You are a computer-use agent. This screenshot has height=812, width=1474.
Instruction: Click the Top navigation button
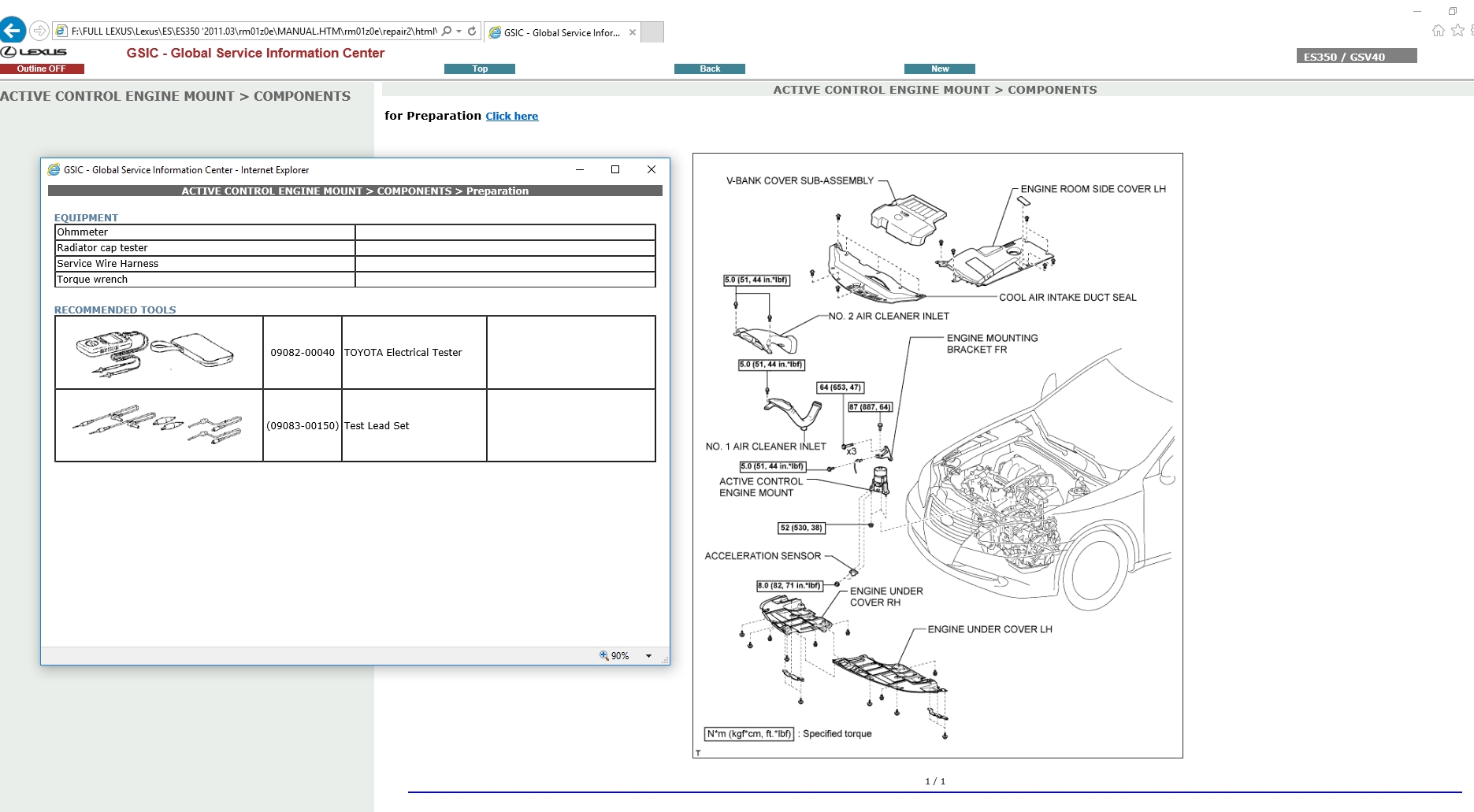(x=480, y=69)
